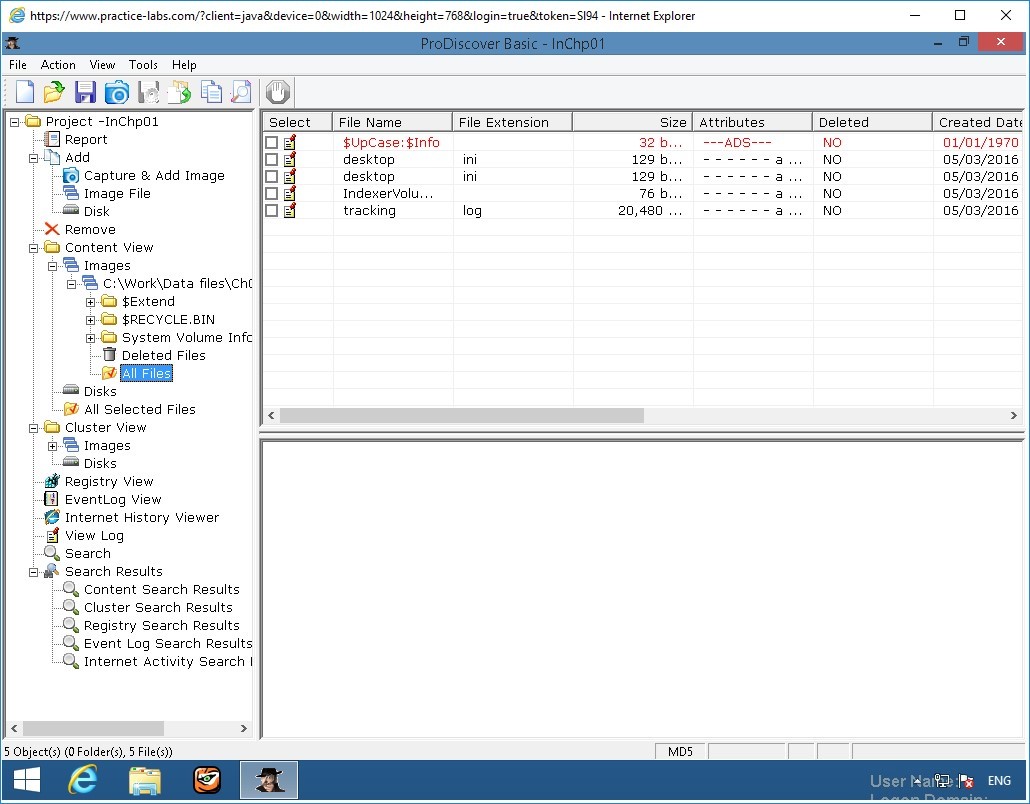This screenshot has height=804, width=1030.
Task: Click the Select column header
Action: pos(298,122)
